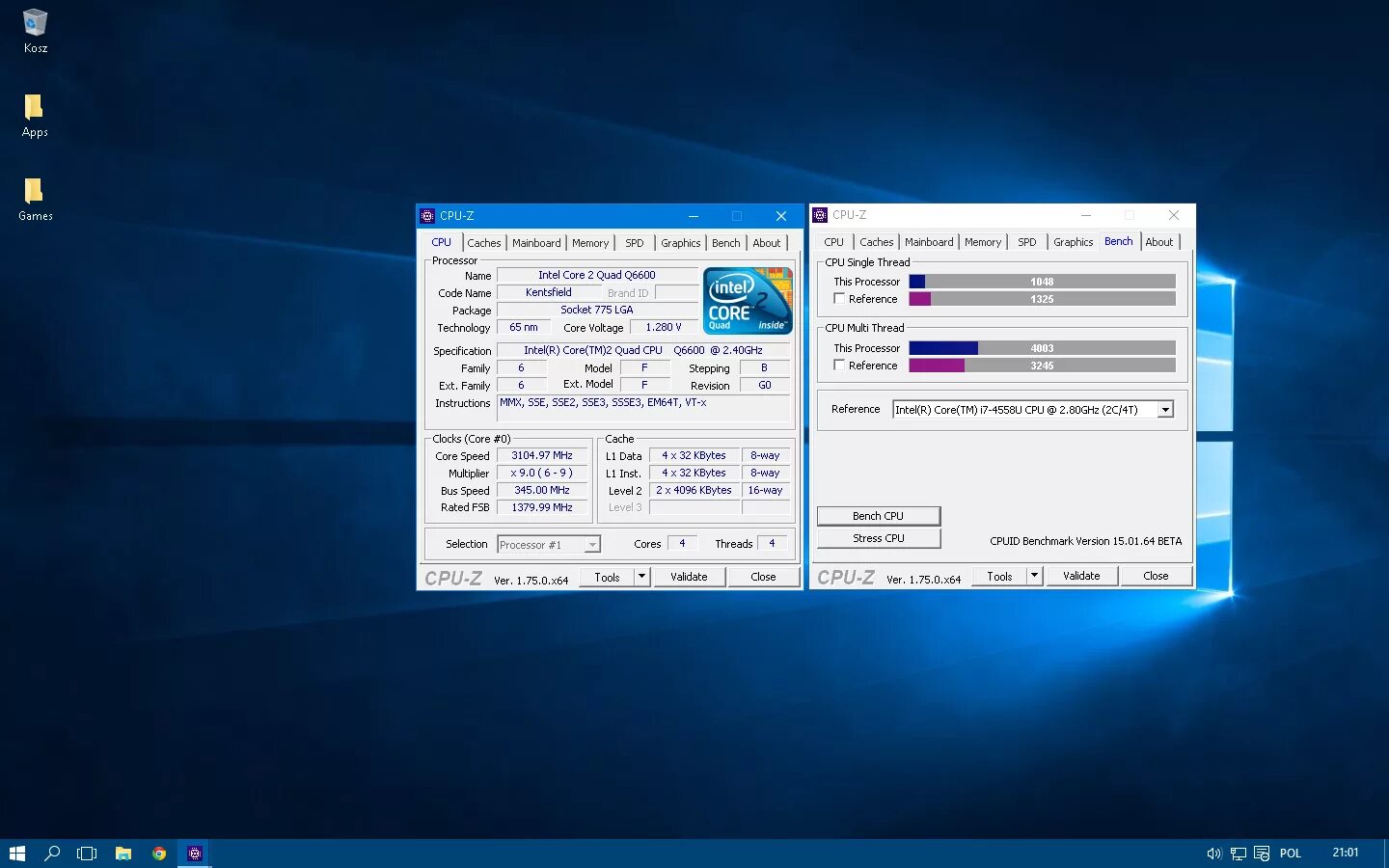1389x868 pixels.
Task: Expand Tools dropdown arrow in right window
Action: tap(1034, 576)
